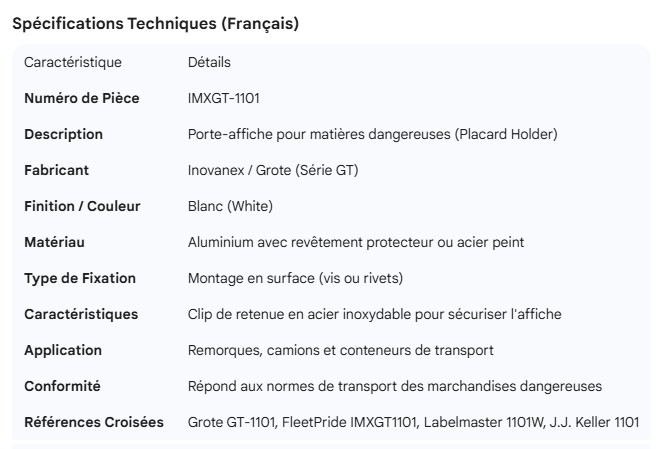This screenshot has height=449, width=661.
Task: Click the part number value IMXGT-1101
Action: point(226,98)
